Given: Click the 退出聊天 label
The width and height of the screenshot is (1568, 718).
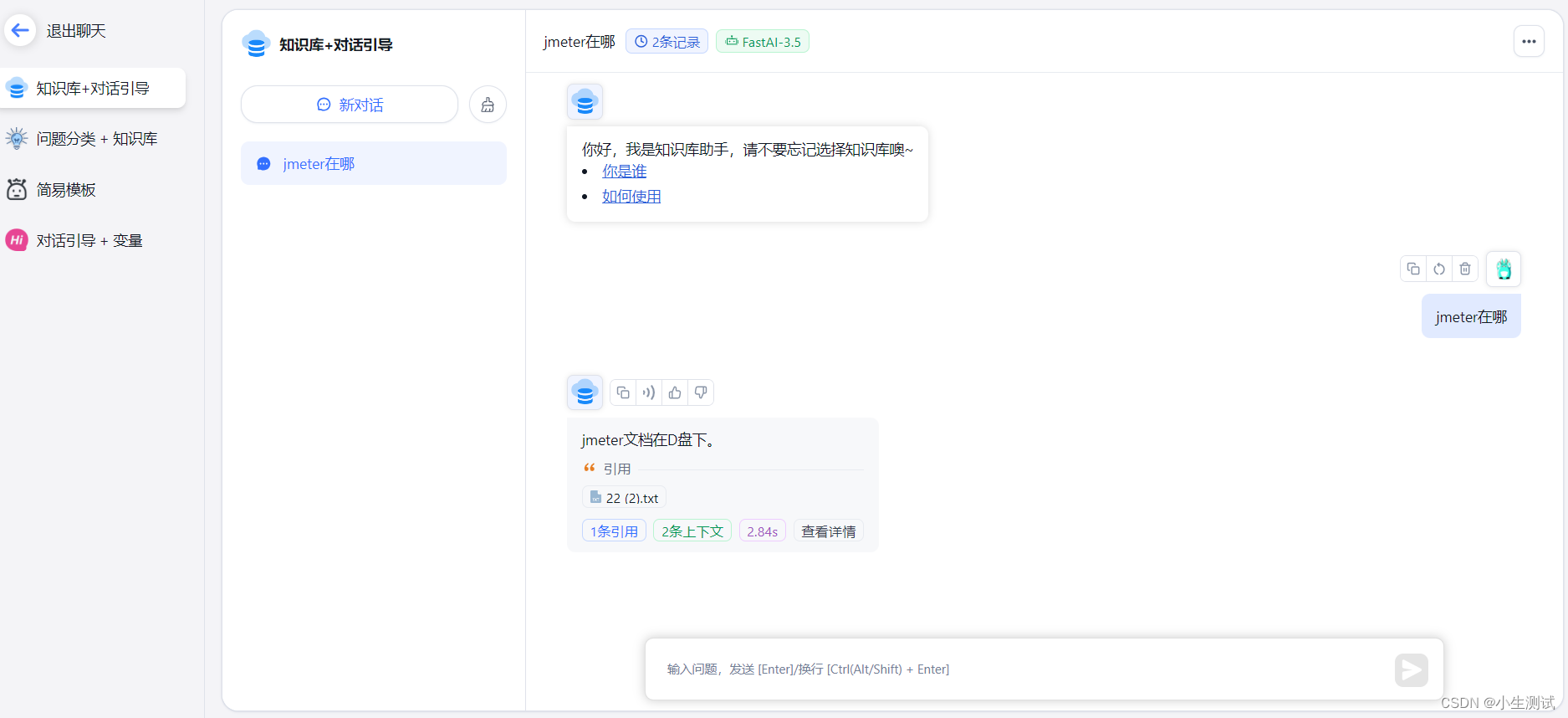Looking at the screenshot, I should pos(76,31).
